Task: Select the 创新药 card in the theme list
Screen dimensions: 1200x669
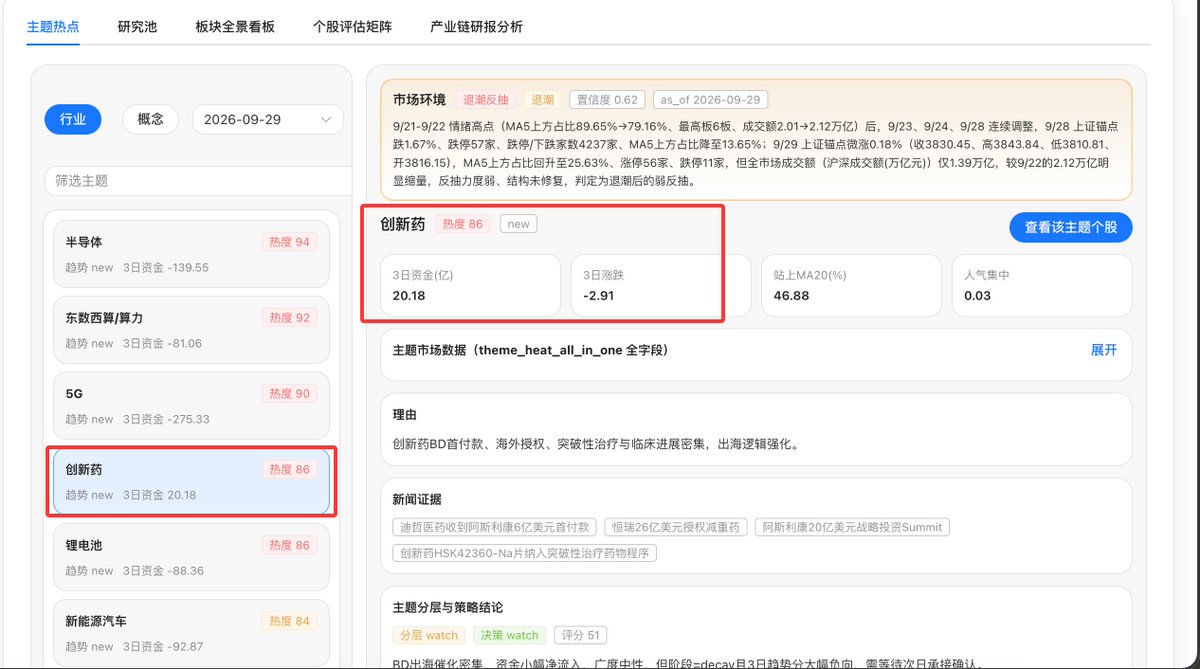Action: 191,482
